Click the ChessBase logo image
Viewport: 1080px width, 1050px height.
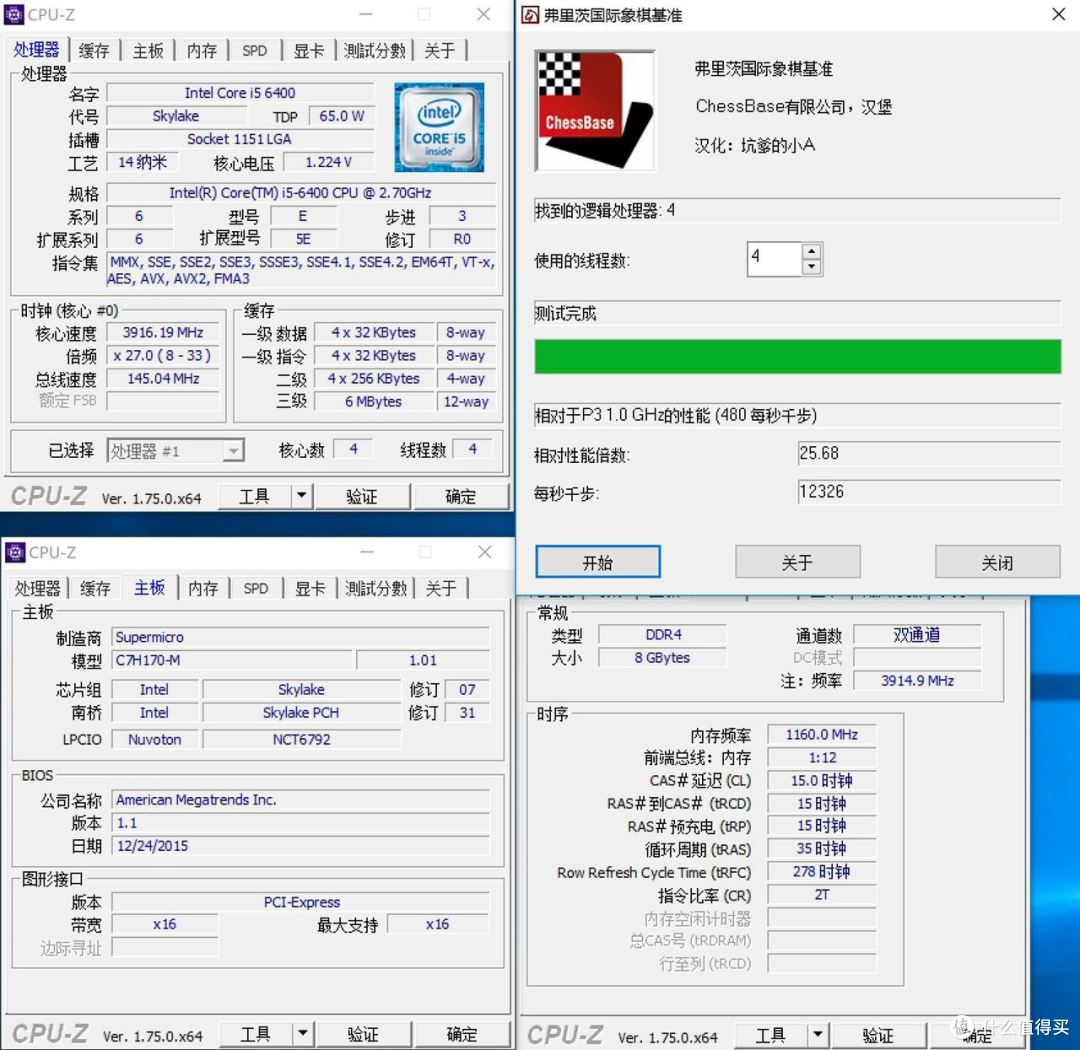click(595, 111)
